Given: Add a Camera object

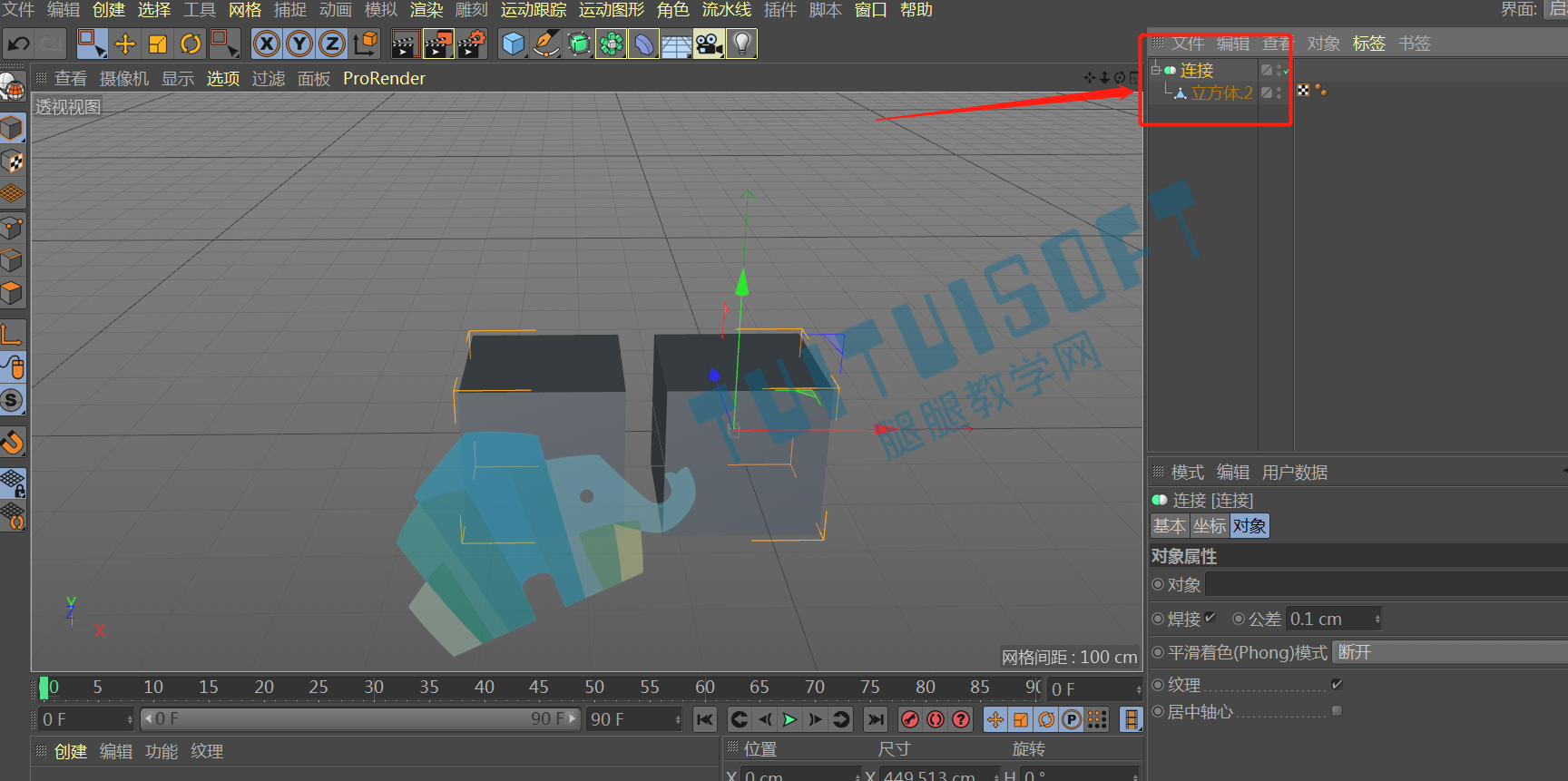Looking at the screenshot, I should click(x=709, y=44).
